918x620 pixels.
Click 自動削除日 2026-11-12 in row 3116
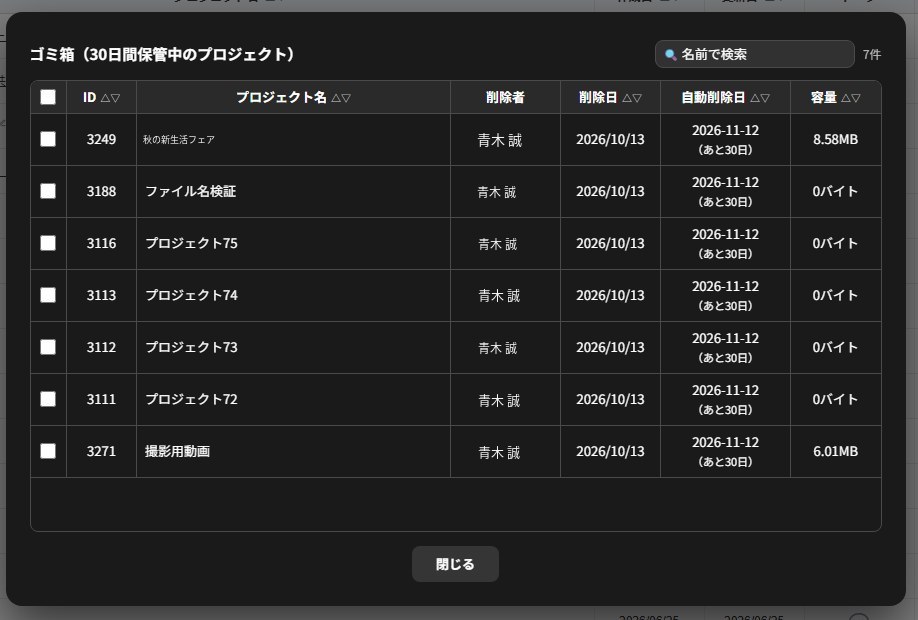(725, 235)
